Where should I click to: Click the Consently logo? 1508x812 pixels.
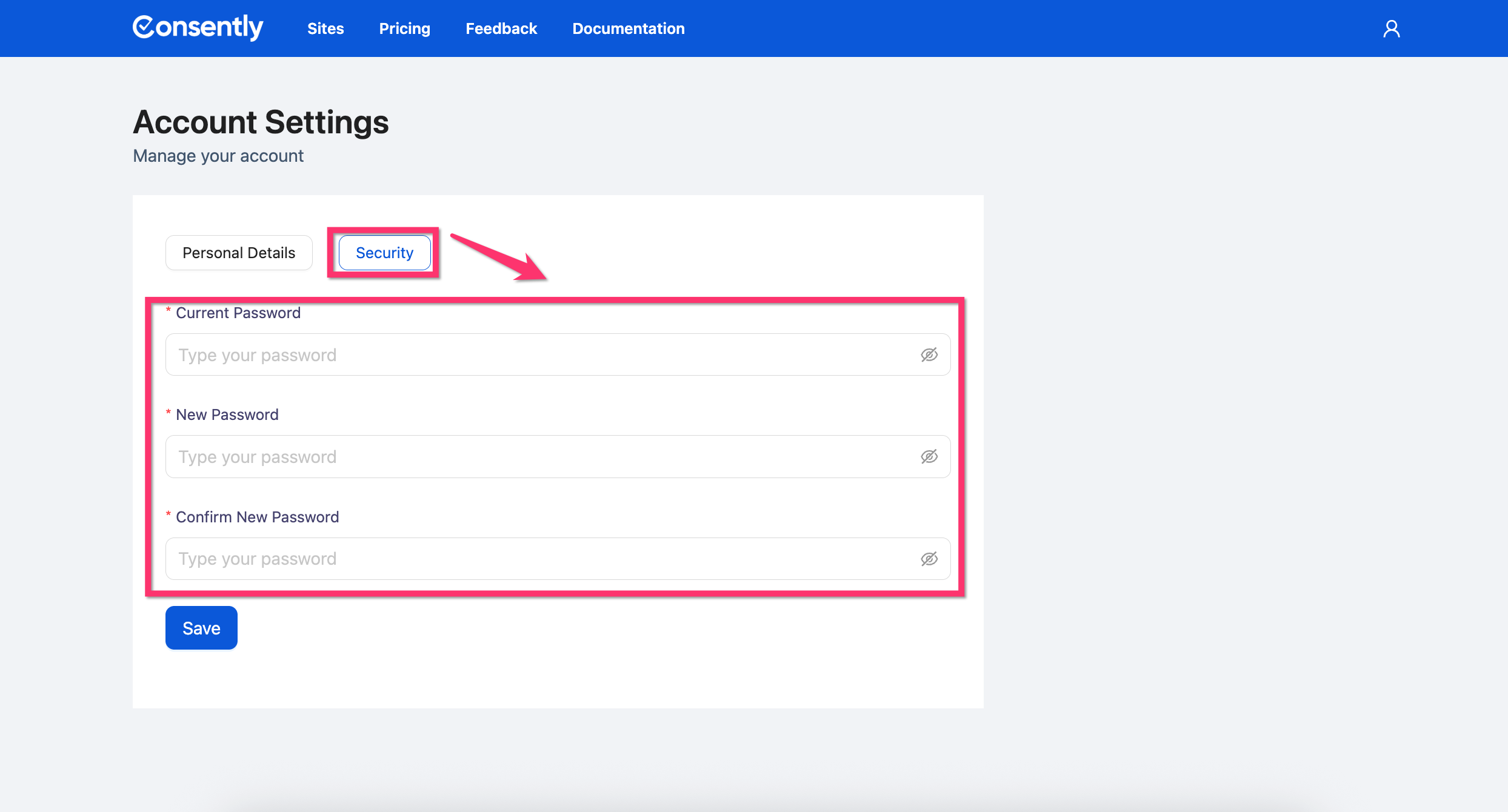[198, 27]
